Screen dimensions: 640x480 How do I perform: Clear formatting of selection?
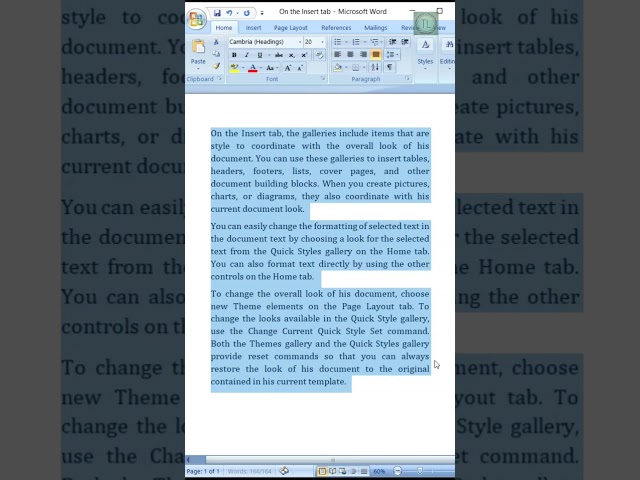[319, 55]
